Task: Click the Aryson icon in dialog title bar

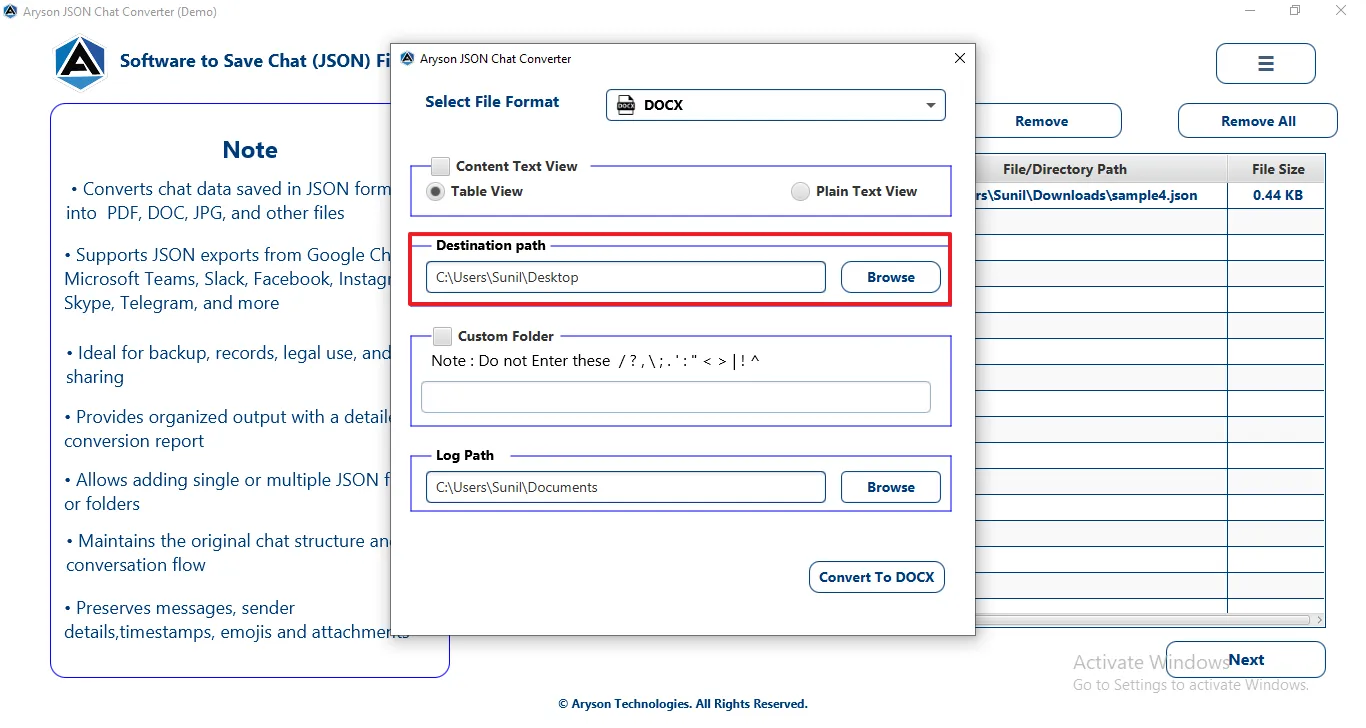Action: (x=407, y=59)
